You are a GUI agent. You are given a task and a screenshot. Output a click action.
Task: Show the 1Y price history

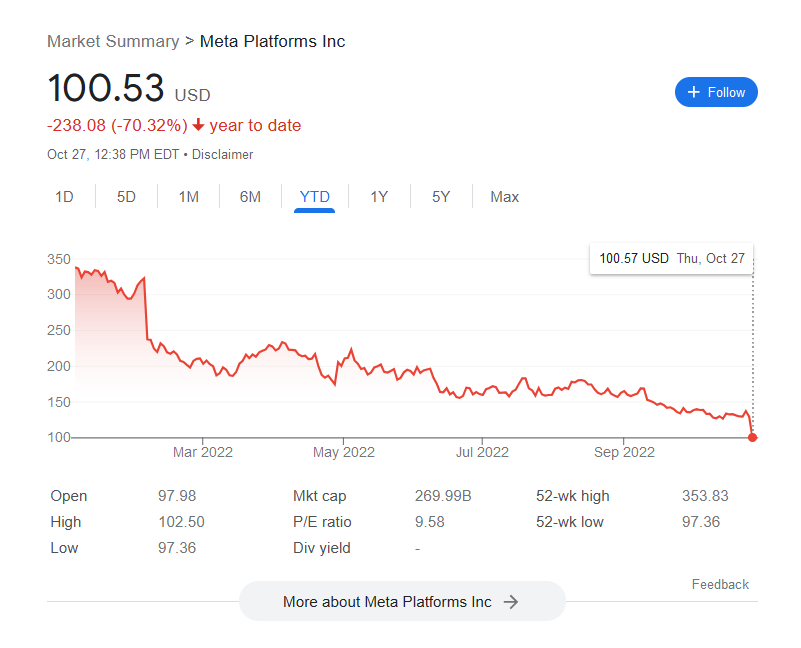coord(379,197)
